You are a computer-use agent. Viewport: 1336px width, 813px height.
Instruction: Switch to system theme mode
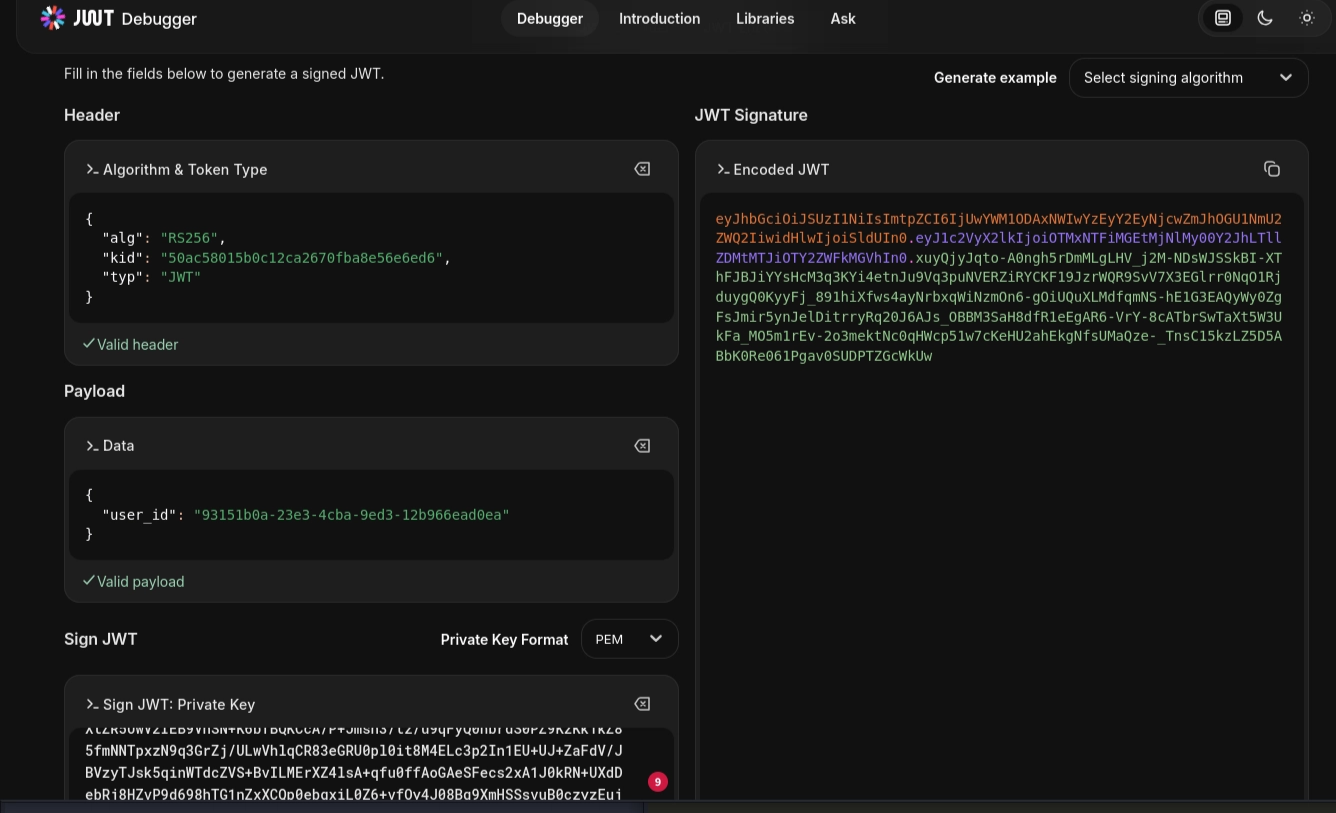pyautogui.click(x=1222, y=18)
